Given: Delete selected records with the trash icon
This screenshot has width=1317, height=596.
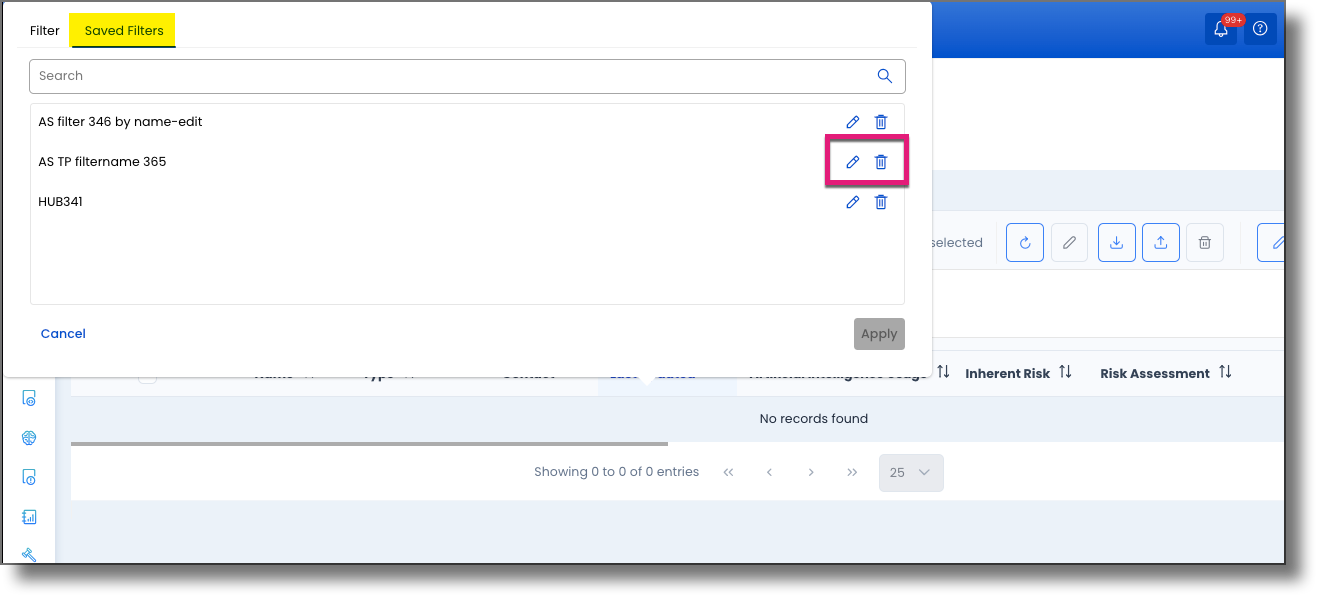Looking at the screenshot, I should [x=1204, y=242].
